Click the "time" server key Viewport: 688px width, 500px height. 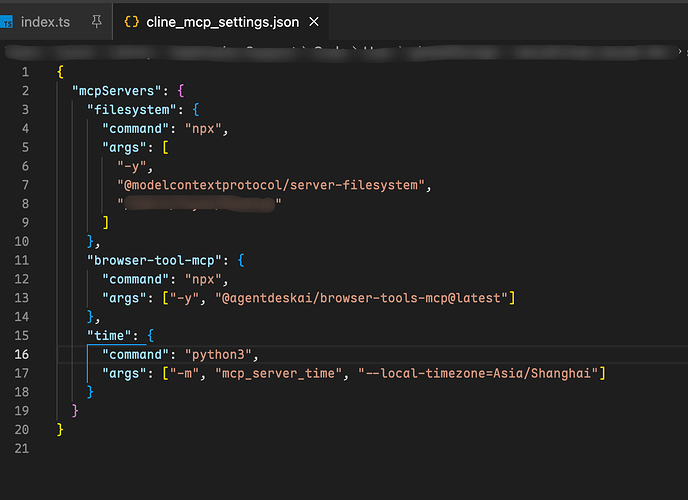(x=109, y=336)
